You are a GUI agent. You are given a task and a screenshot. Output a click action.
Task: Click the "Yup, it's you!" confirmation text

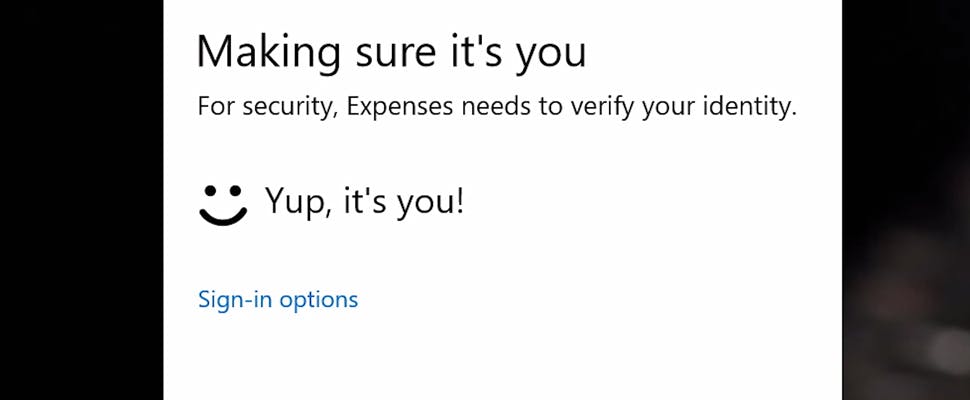click(x=364, y=203)
